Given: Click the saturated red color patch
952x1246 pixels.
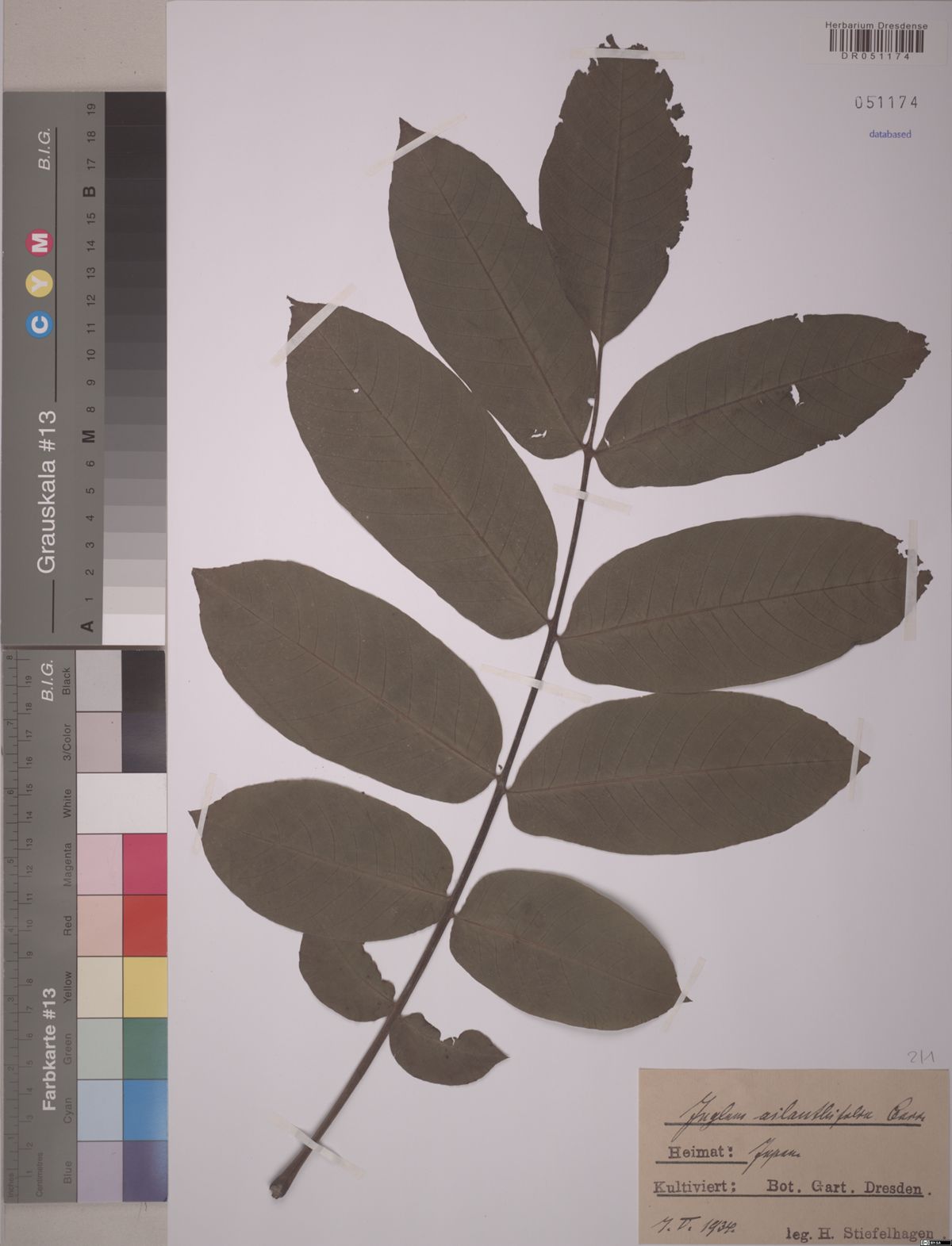Looking at the screenshot, I should [x=144, y=926].
